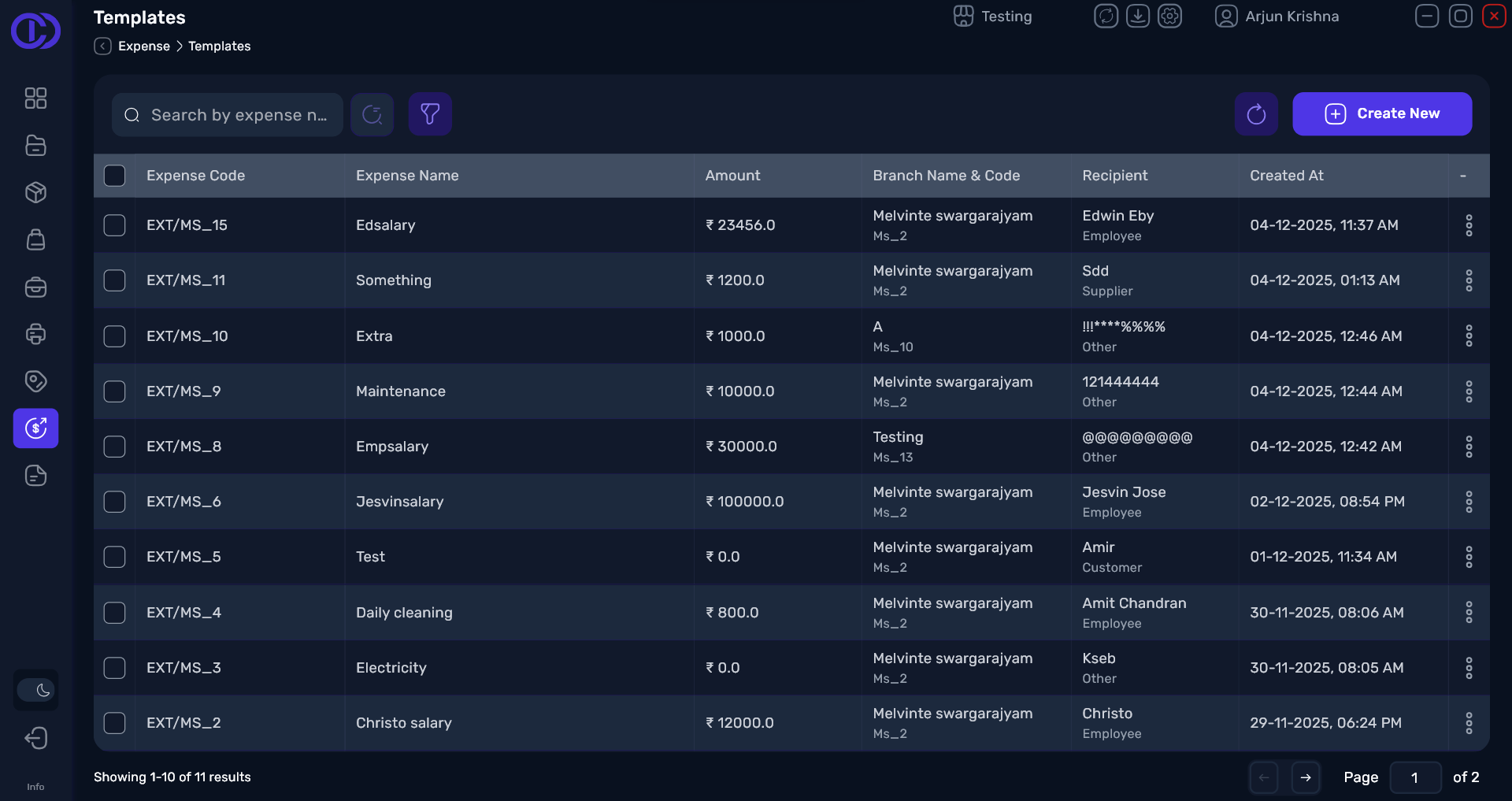Click the filter funnel icon

(429, 114)
